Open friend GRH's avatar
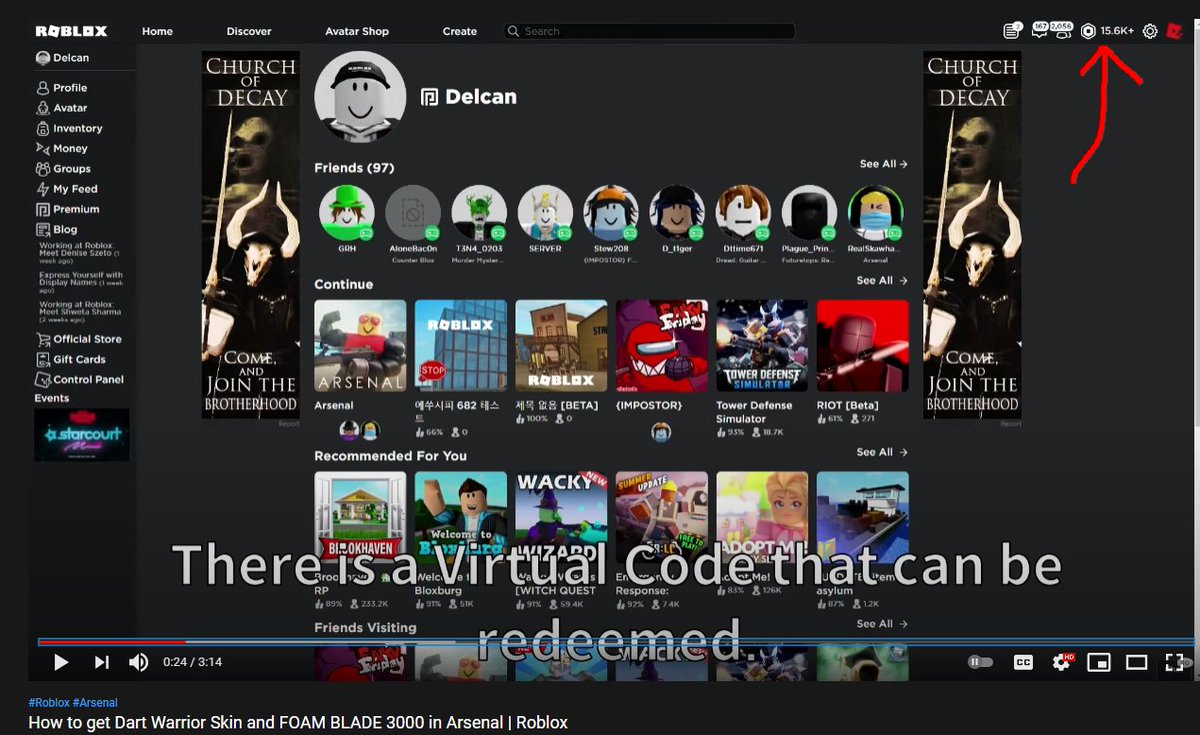The height and width of the screenshot is (735, 1200). coord(347,212)
